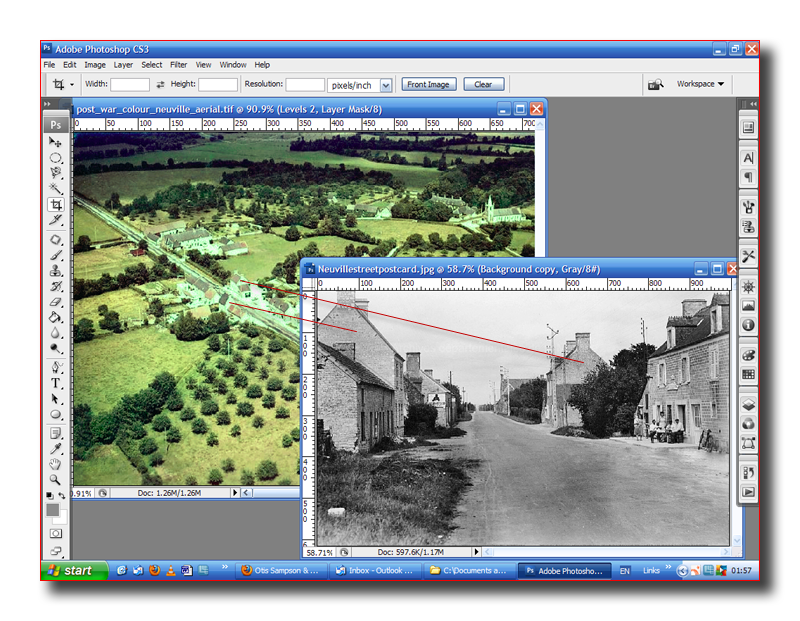This screenshot has height=621, width=800.
Task: Select the History Brush tool
Action: [55, 286]
